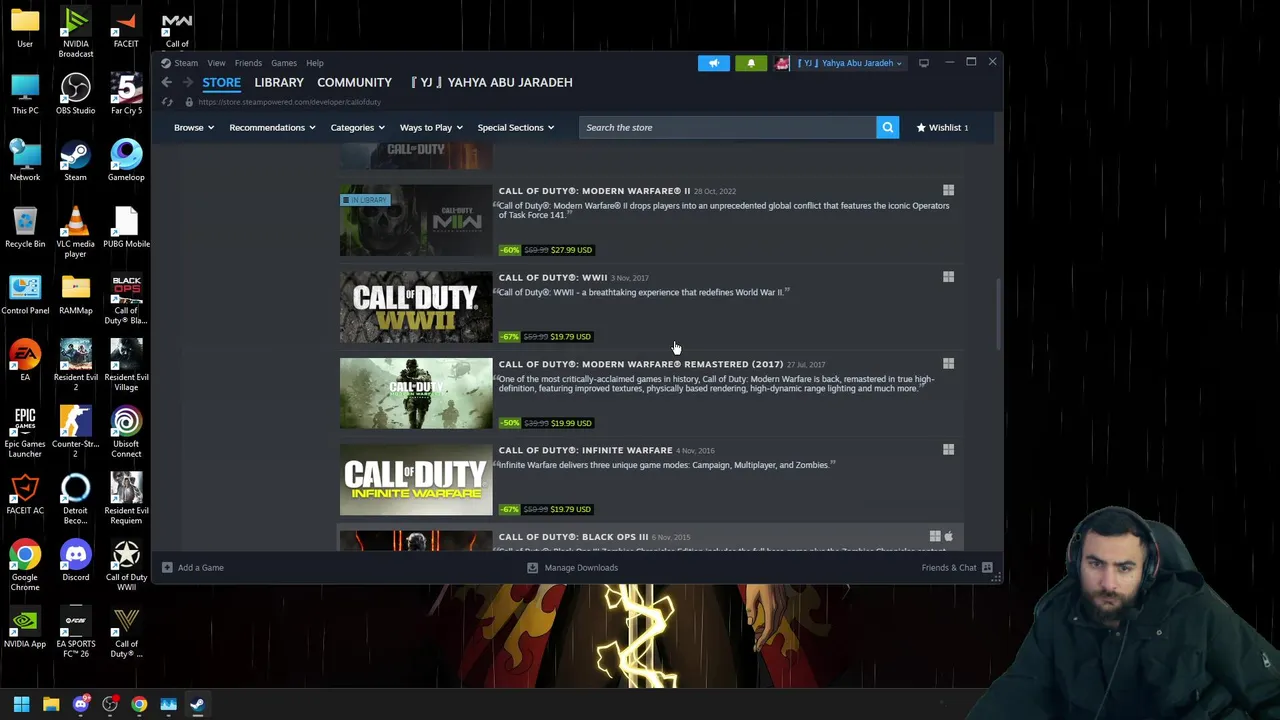The width and height of the screenshot is (1280, 720).
Task: Expand the Special Sections dropdown
Action: point(516,127)
